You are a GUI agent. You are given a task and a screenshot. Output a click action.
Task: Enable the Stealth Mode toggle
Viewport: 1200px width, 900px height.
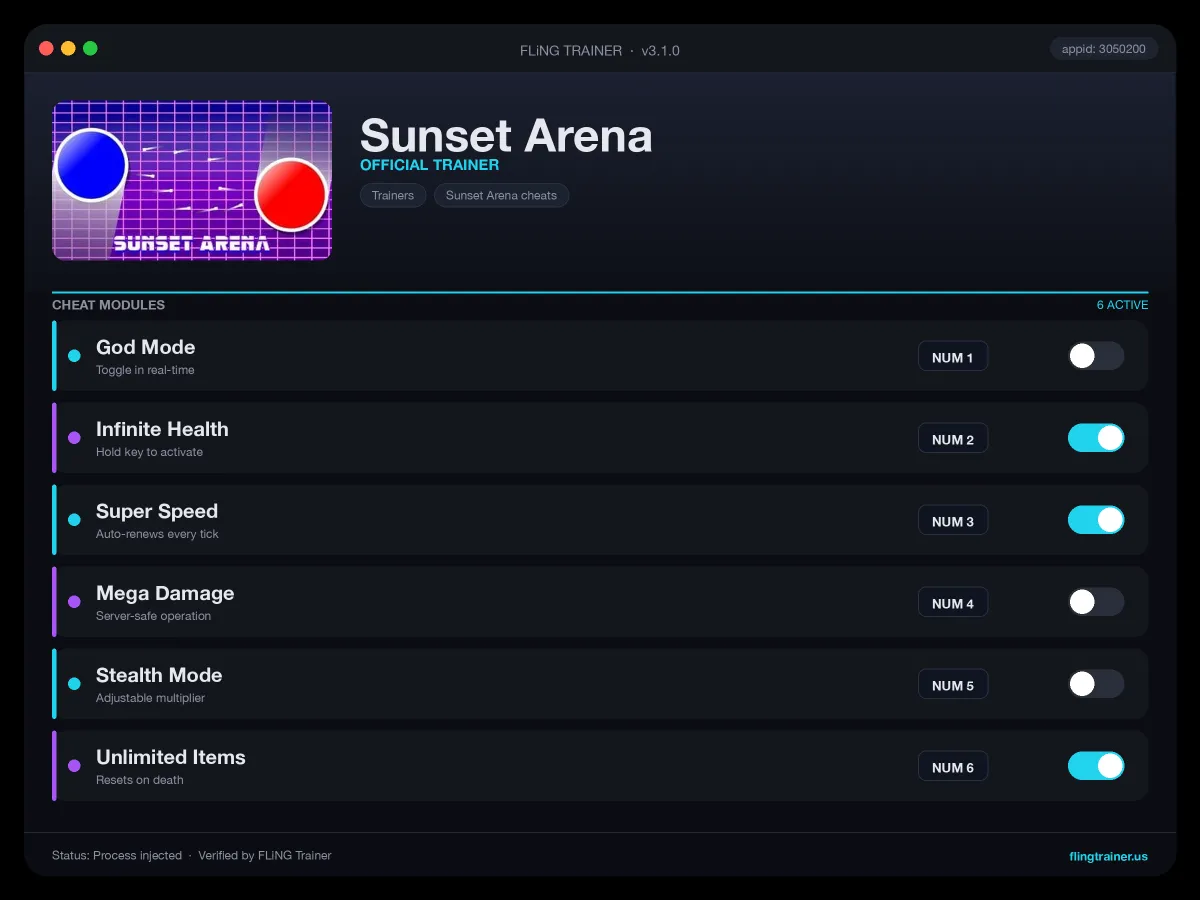click(1096, 684)
